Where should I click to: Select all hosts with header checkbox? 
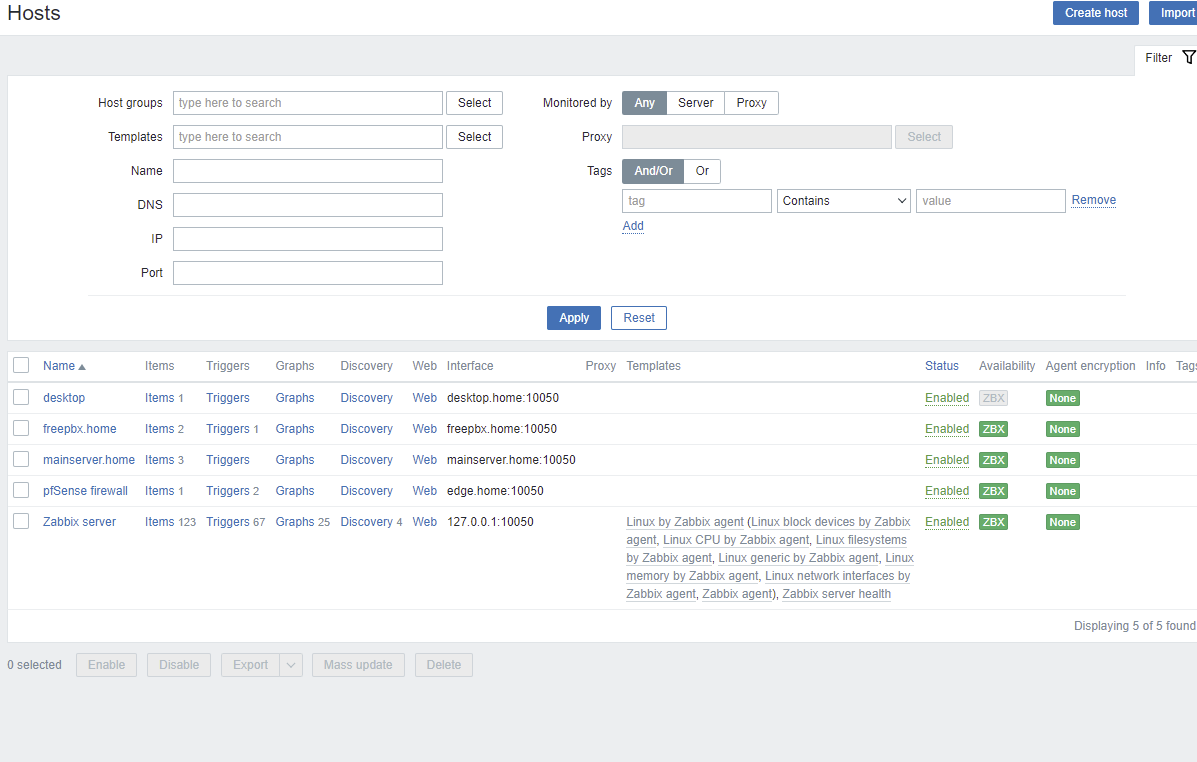click(x=21, y=366)
